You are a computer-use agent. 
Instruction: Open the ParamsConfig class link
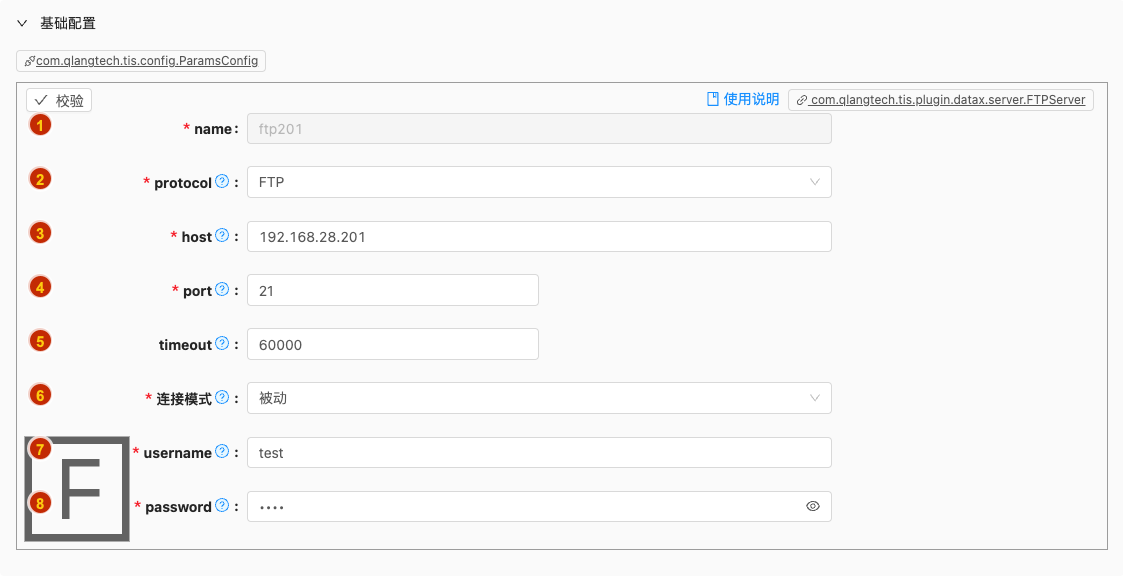coord(141,61)
